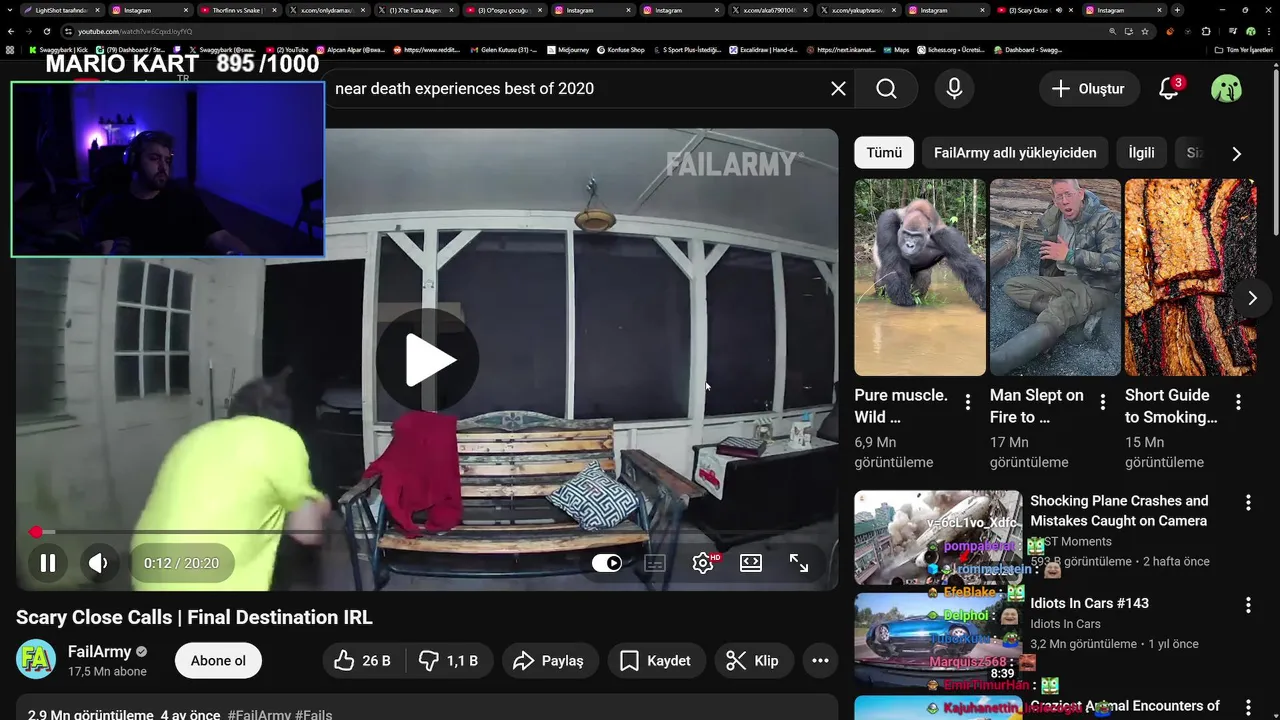The height and width of the screenshot is (720, 1280).
Task: Open the FailArmy channel avatar
Action: [36, 659]
